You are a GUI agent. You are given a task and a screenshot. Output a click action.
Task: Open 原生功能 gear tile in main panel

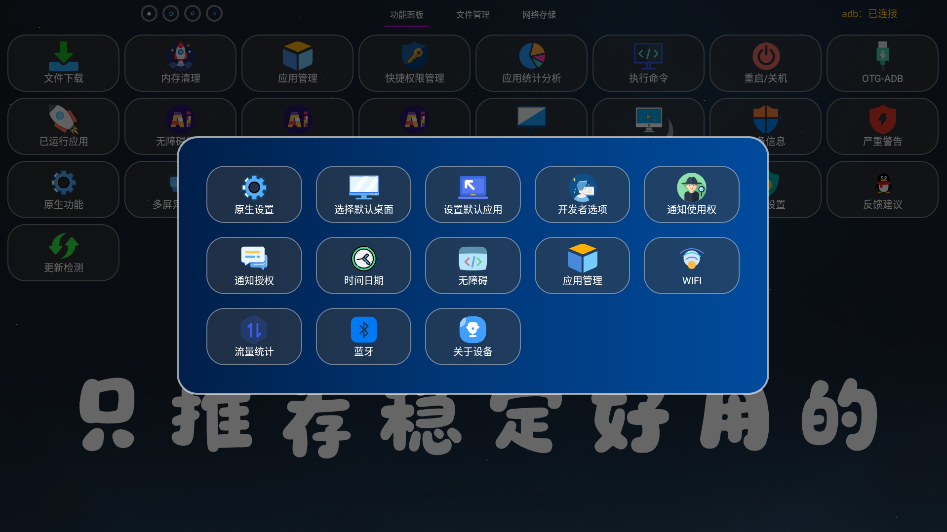click(x=63, y=190)
